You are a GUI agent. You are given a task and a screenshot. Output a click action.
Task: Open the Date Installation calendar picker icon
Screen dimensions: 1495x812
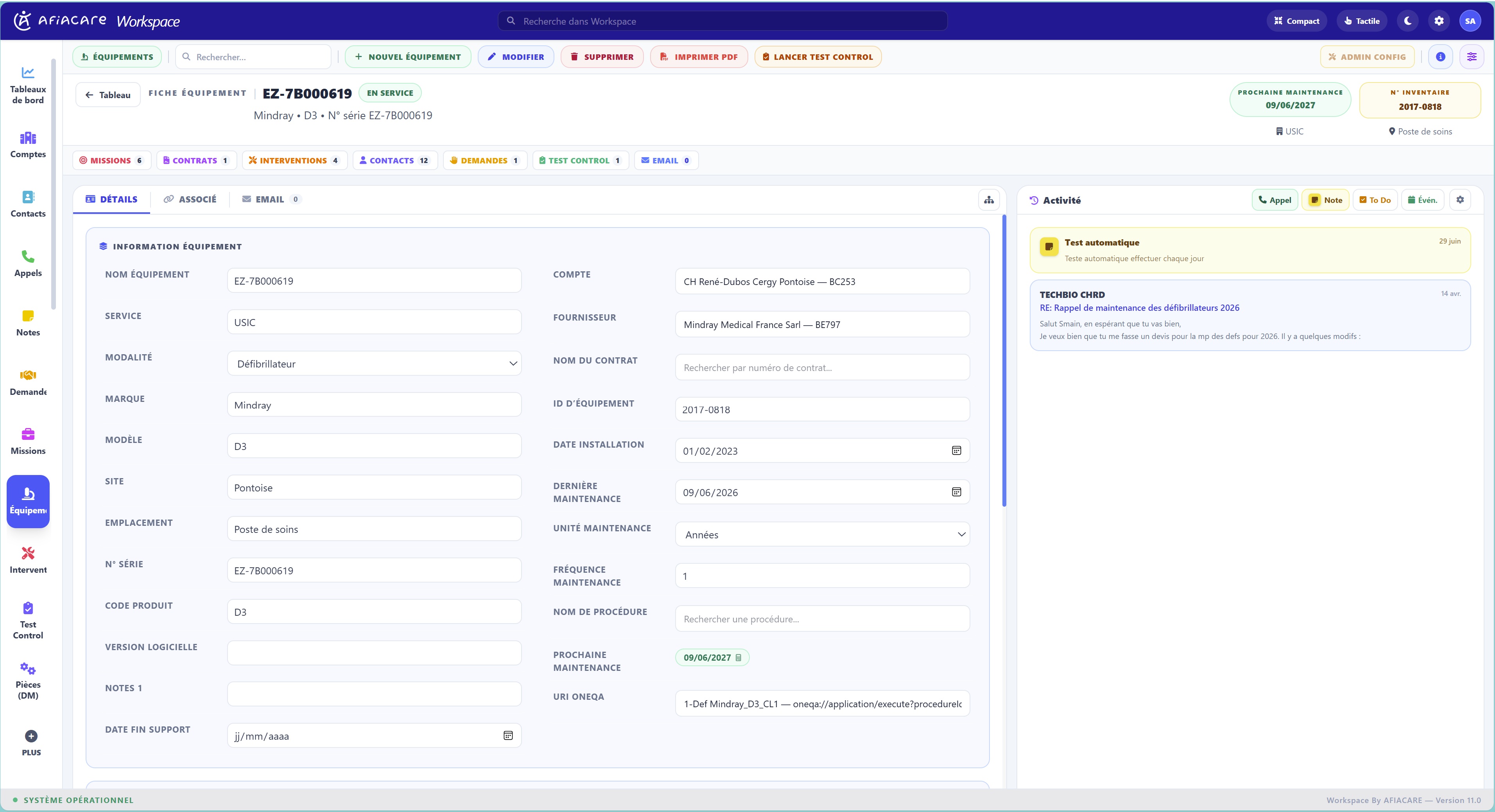pyautogui.click(x=956, y=450)
